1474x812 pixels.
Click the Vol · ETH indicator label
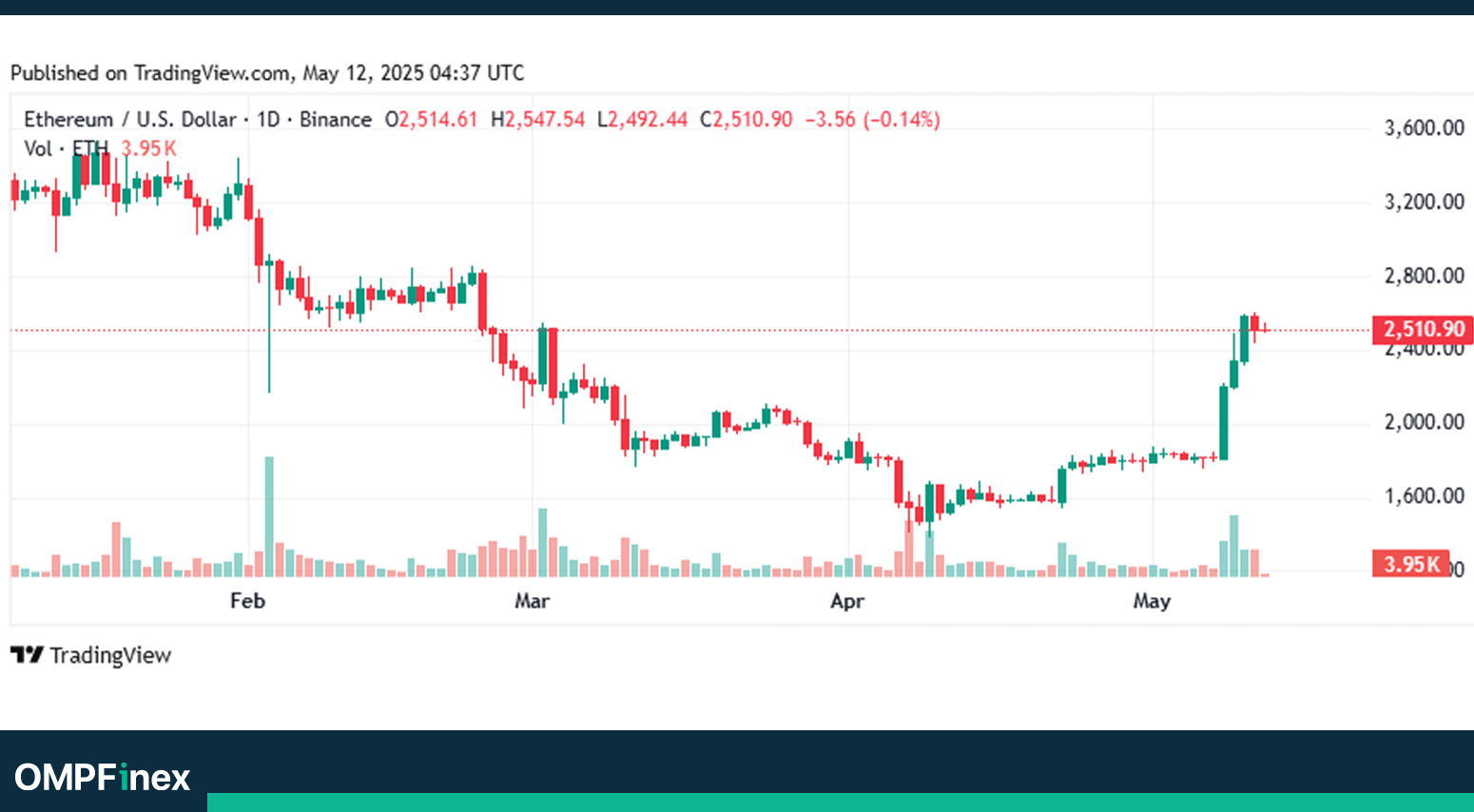(66, 148)
